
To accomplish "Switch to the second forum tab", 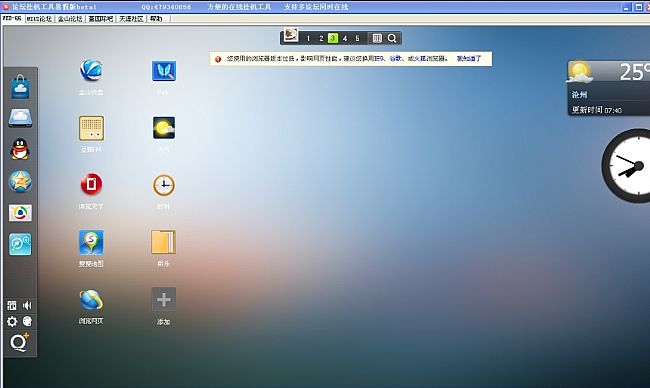I will tap(39, 19).
